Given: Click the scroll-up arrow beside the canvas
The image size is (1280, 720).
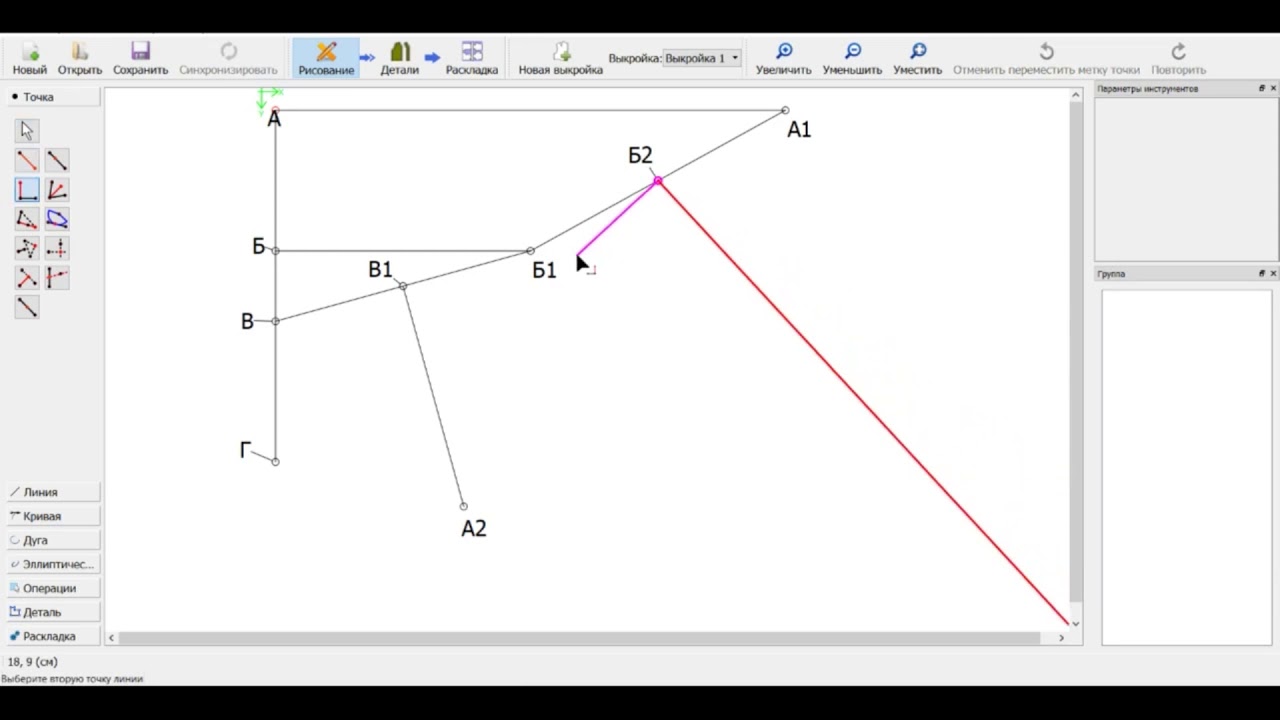Looking at the screenshot, I should tap(1076, 95).
